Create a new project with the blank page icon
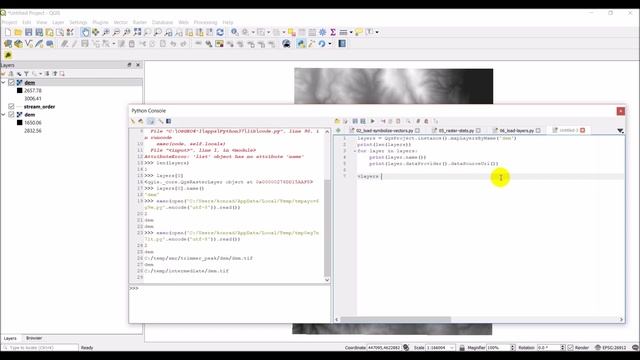 pos(8,32)
